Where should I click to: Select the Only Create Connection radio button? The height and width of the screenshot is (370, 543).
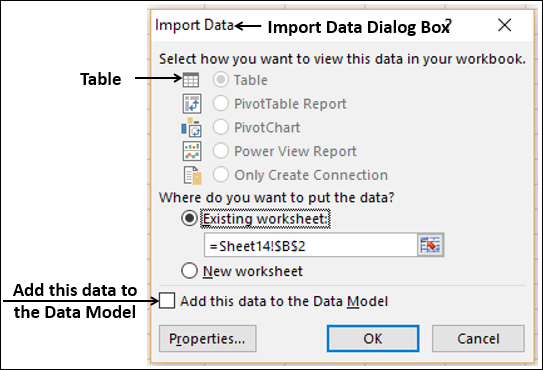tap(221, 174)
